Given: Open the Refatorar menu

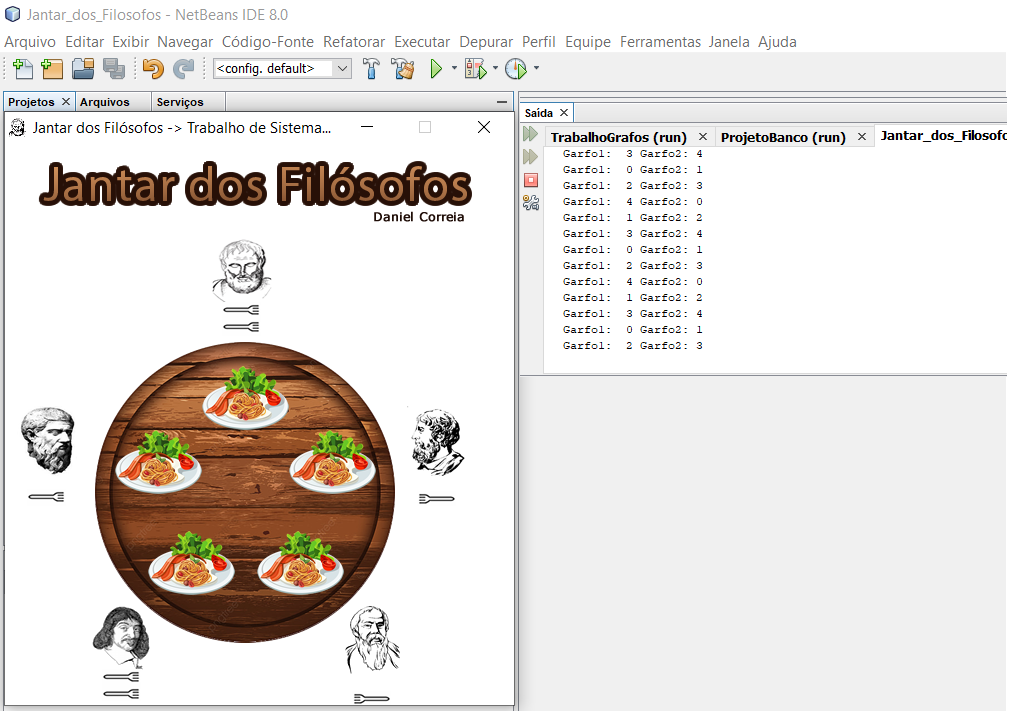Looking at the screenshot, I should click(x=354, y=42).
